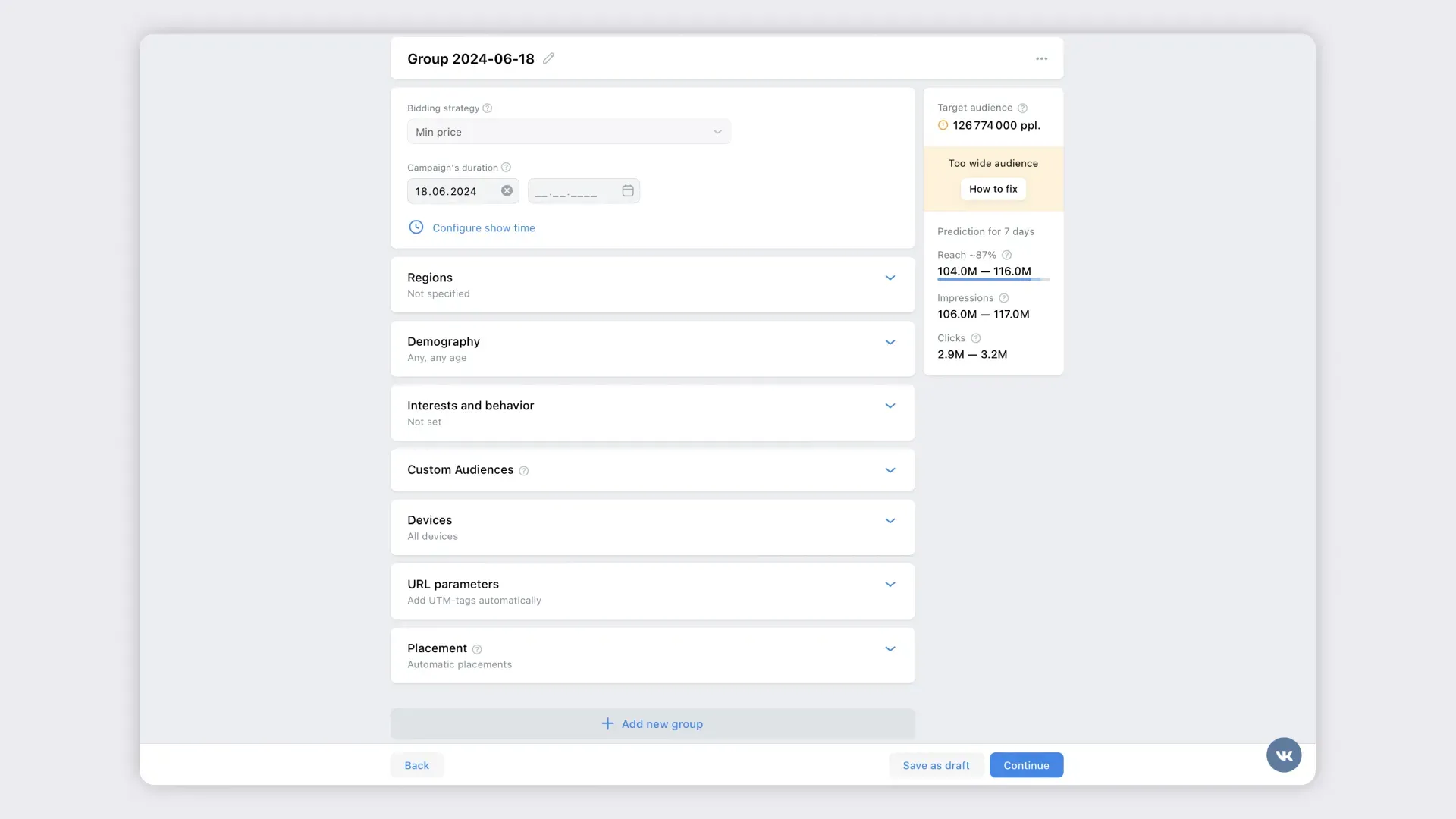1456x819 pixels.
Task: Expand Interests and behavior section
Action: coord(890,406)
